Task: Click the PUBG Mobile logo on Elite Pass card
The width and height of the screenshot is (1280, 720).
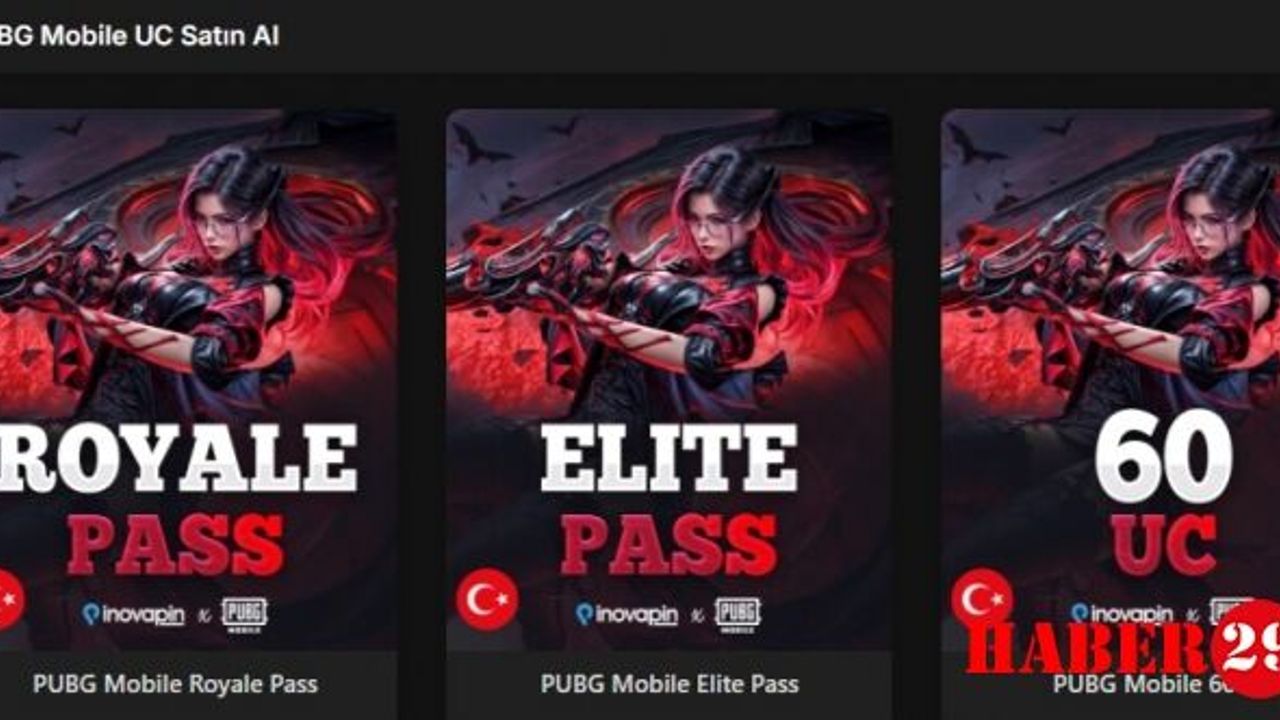Action: (x=737, y=614)
